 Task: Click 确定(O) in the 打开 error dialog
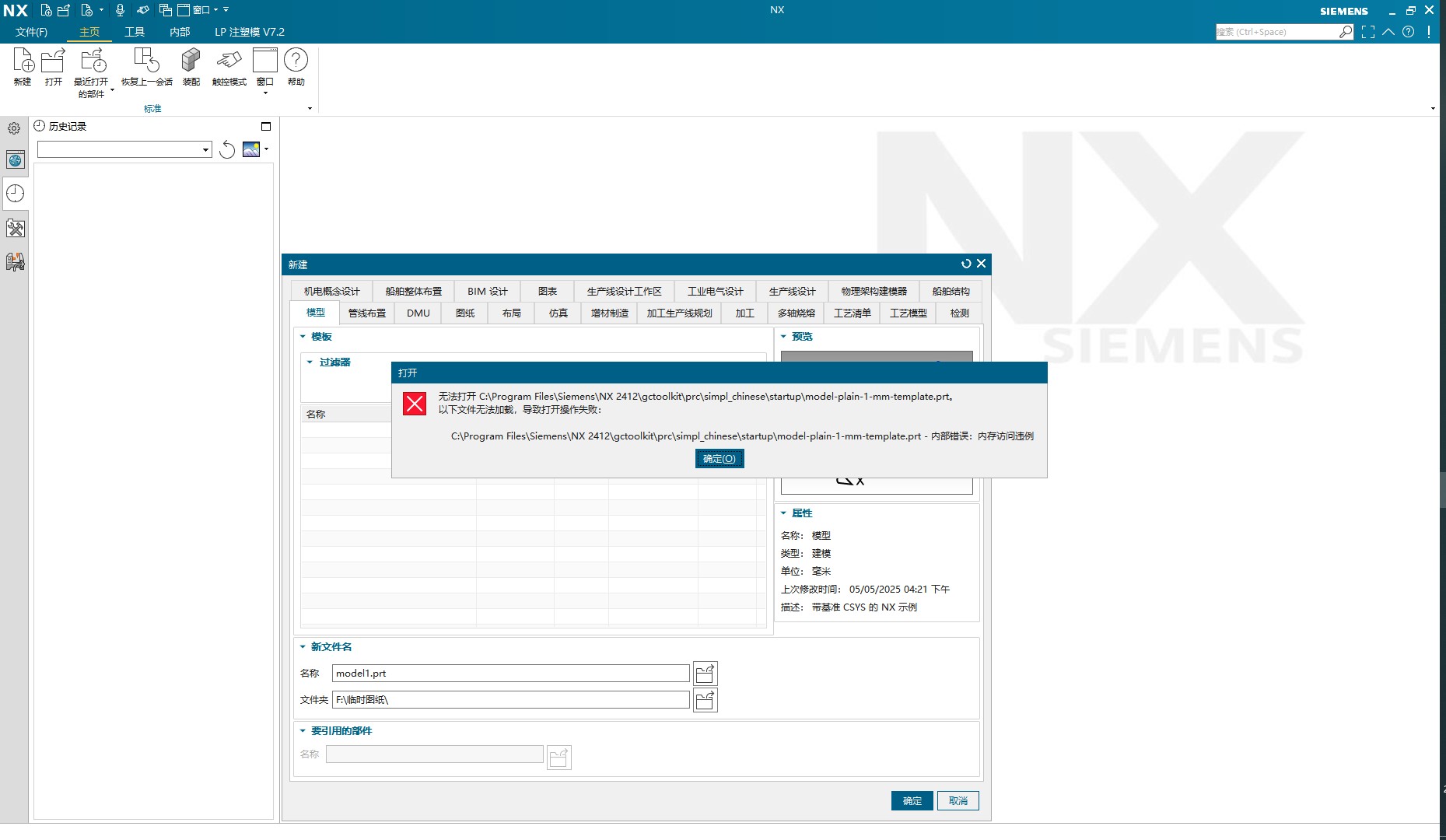pos(719,459)
